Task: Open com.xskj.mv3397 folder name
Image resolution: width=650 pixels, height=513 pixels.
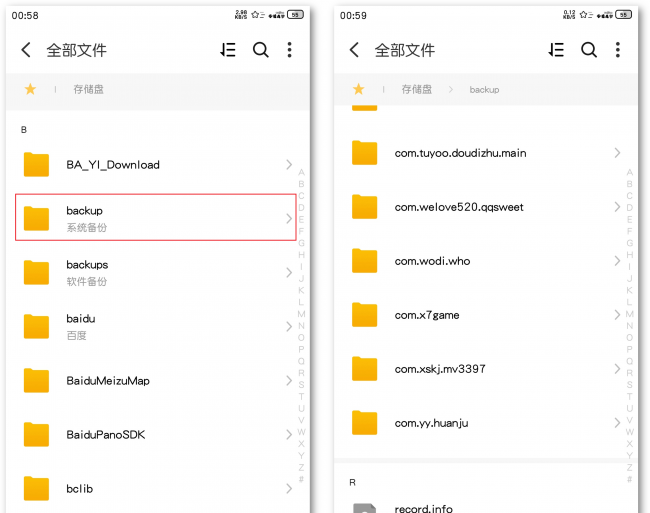Action: click(x=440, y=369)
